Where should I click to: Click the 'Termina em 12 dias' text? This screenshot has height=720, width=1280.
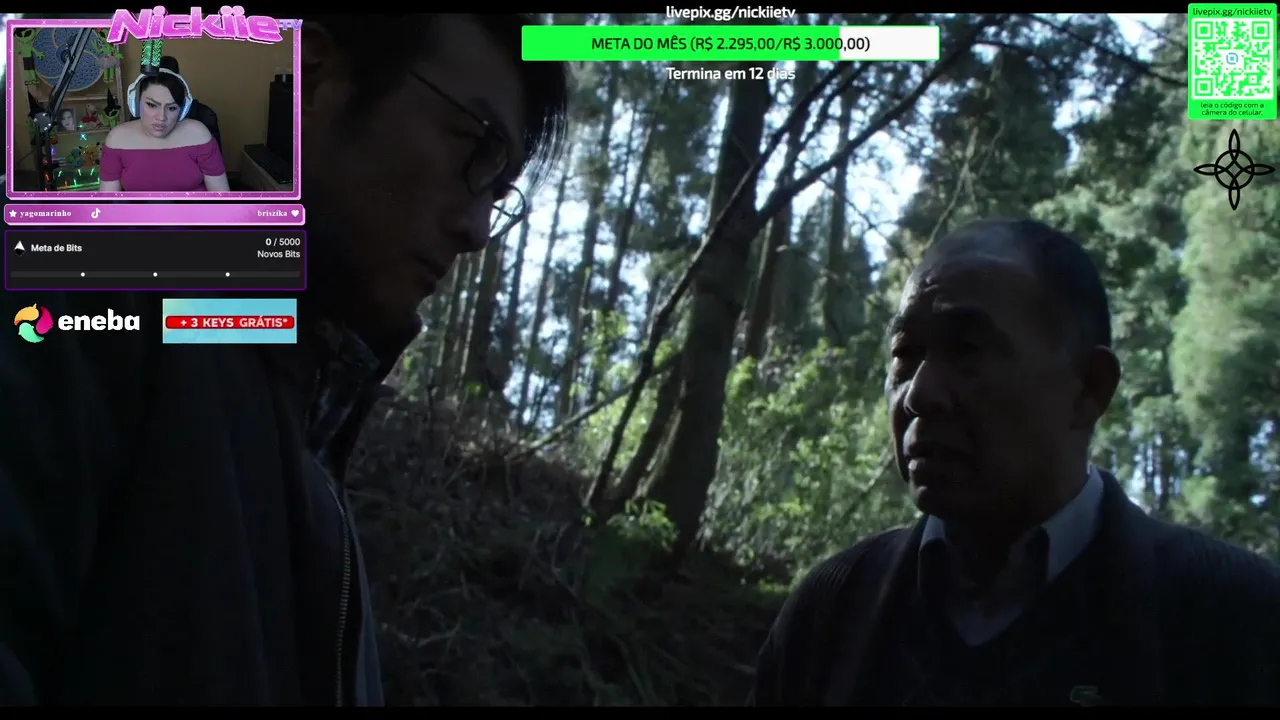tap(730, 73)
